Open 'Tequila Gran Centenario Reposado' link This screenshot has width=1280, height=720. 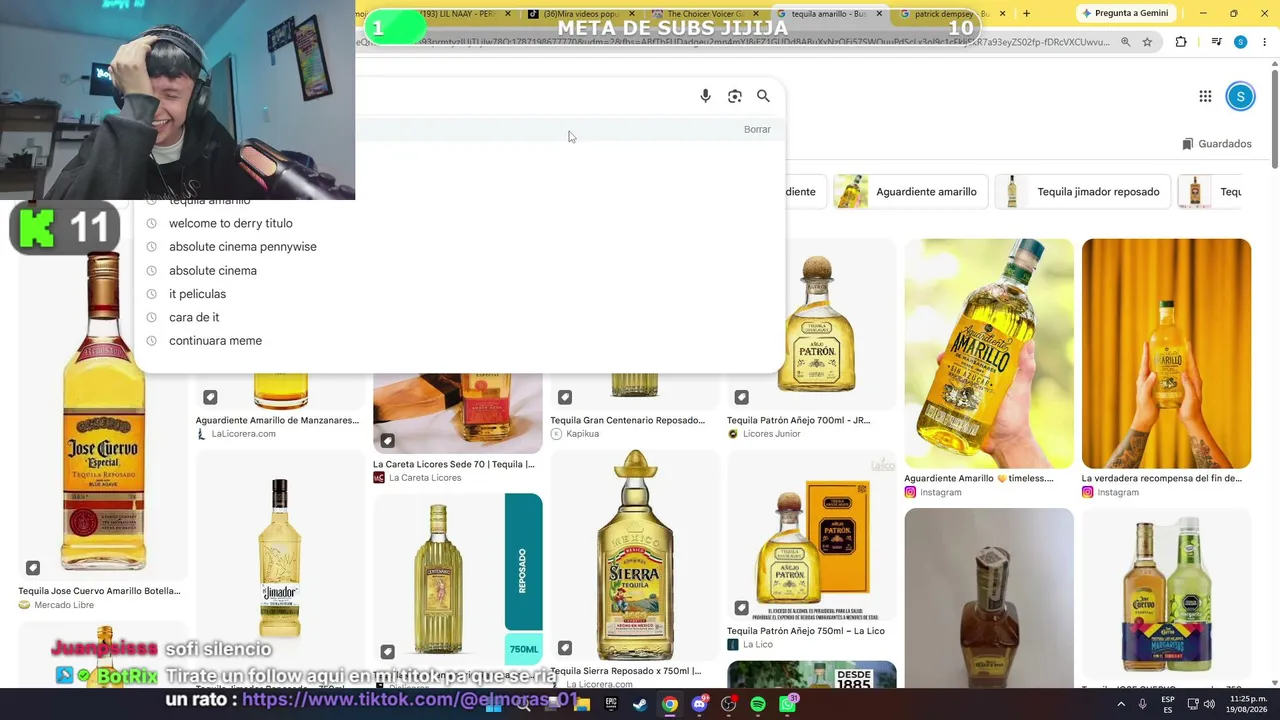pos(627,421)
